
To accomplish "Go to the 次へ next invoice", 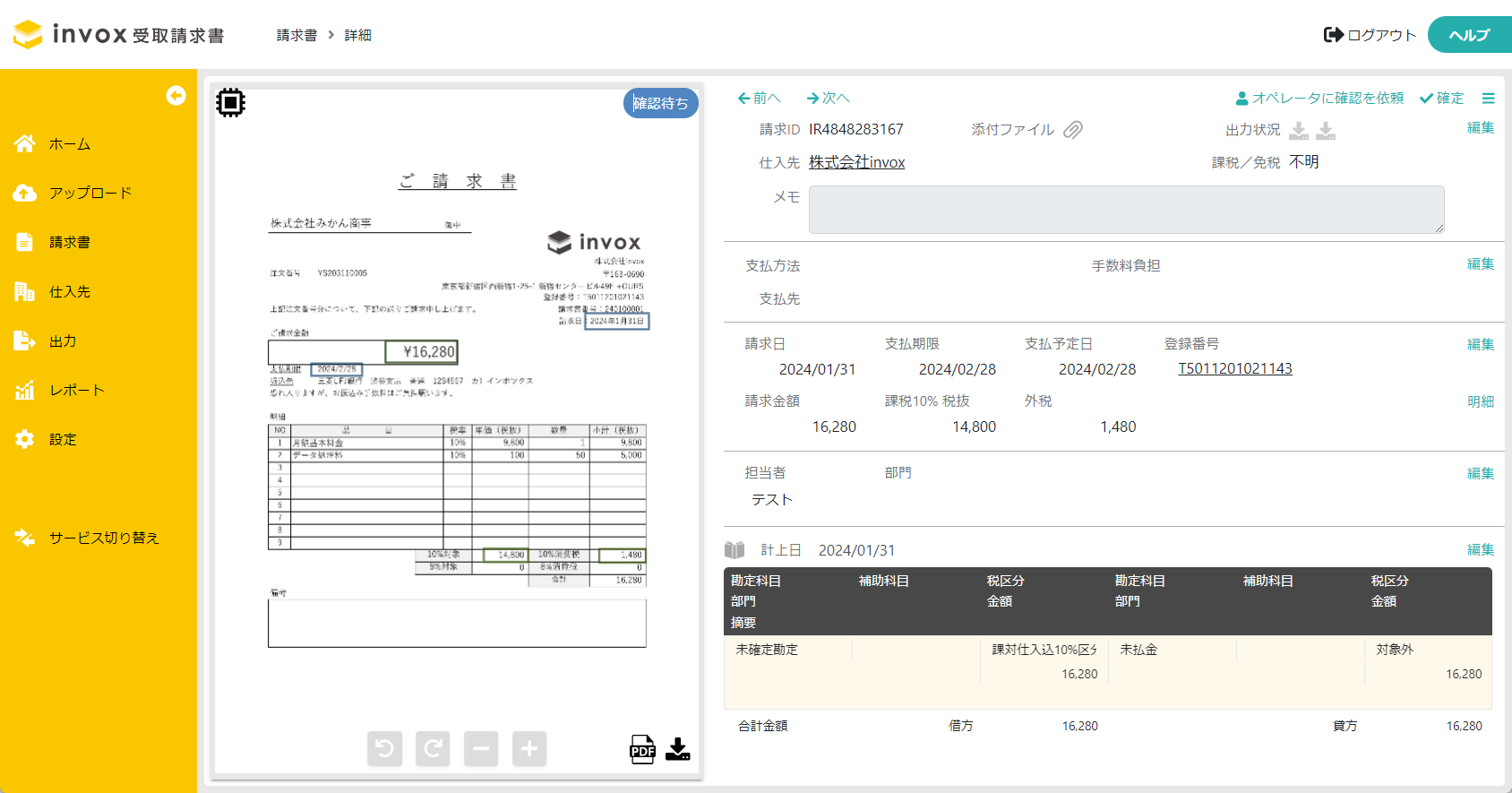I will [829, 99].
